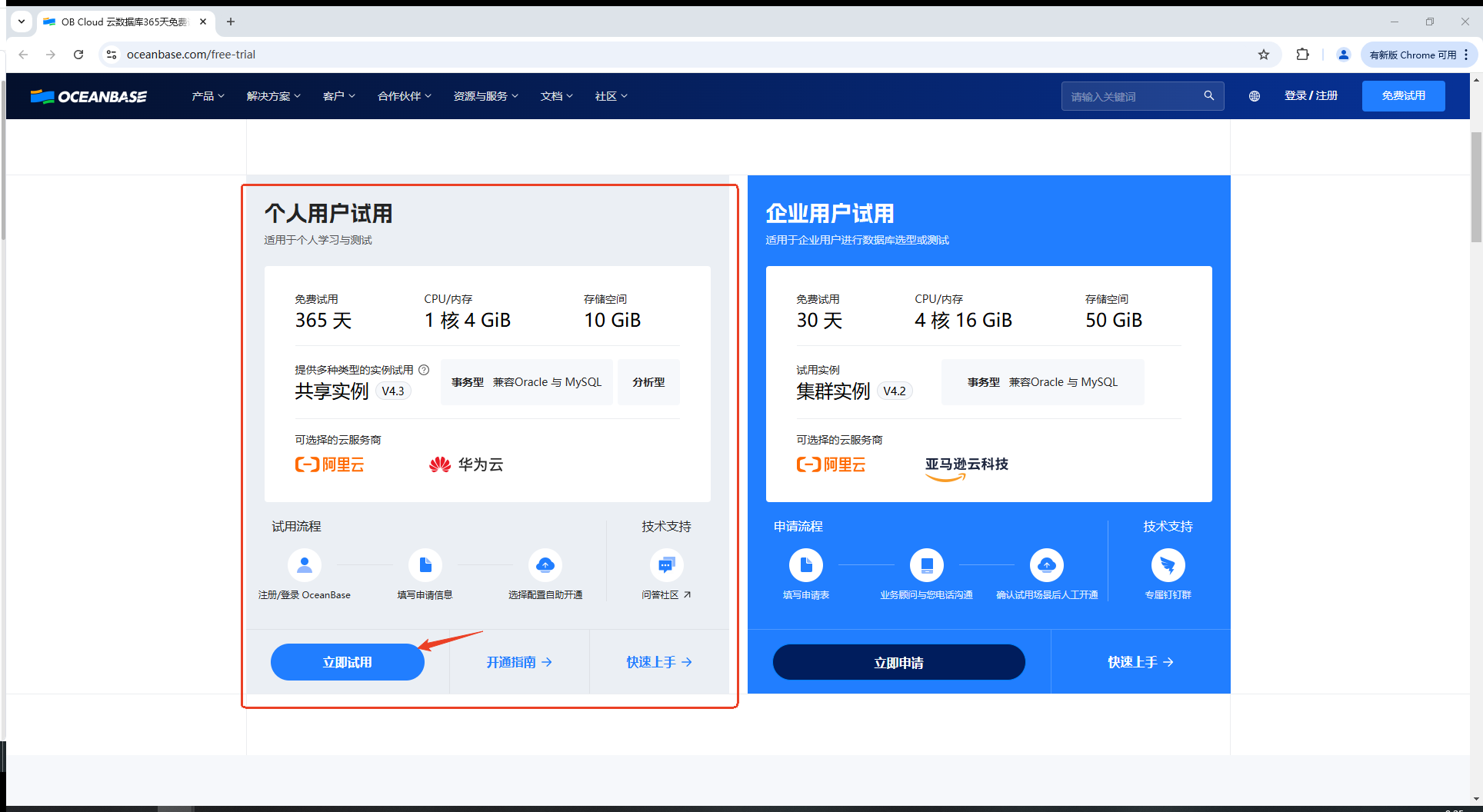Expand the 解决方案 navigation menu
The height and width of the screenshot is (812, 1483).
273,96
